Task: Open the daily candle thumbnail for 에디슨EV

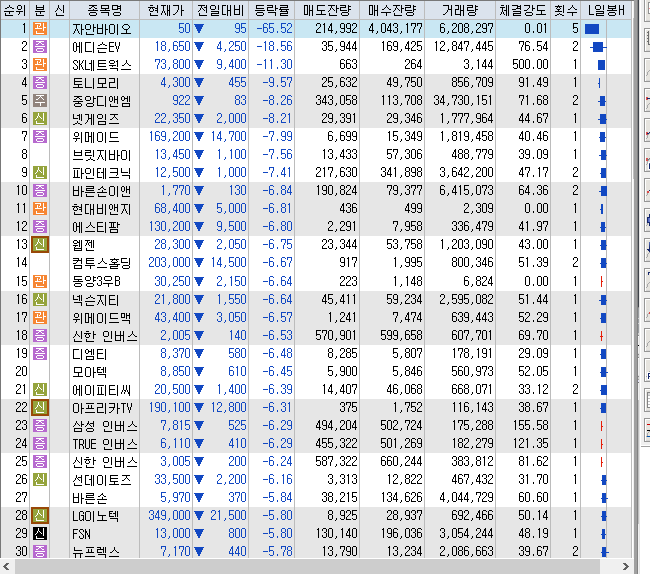Action: (x=598, y=47)
